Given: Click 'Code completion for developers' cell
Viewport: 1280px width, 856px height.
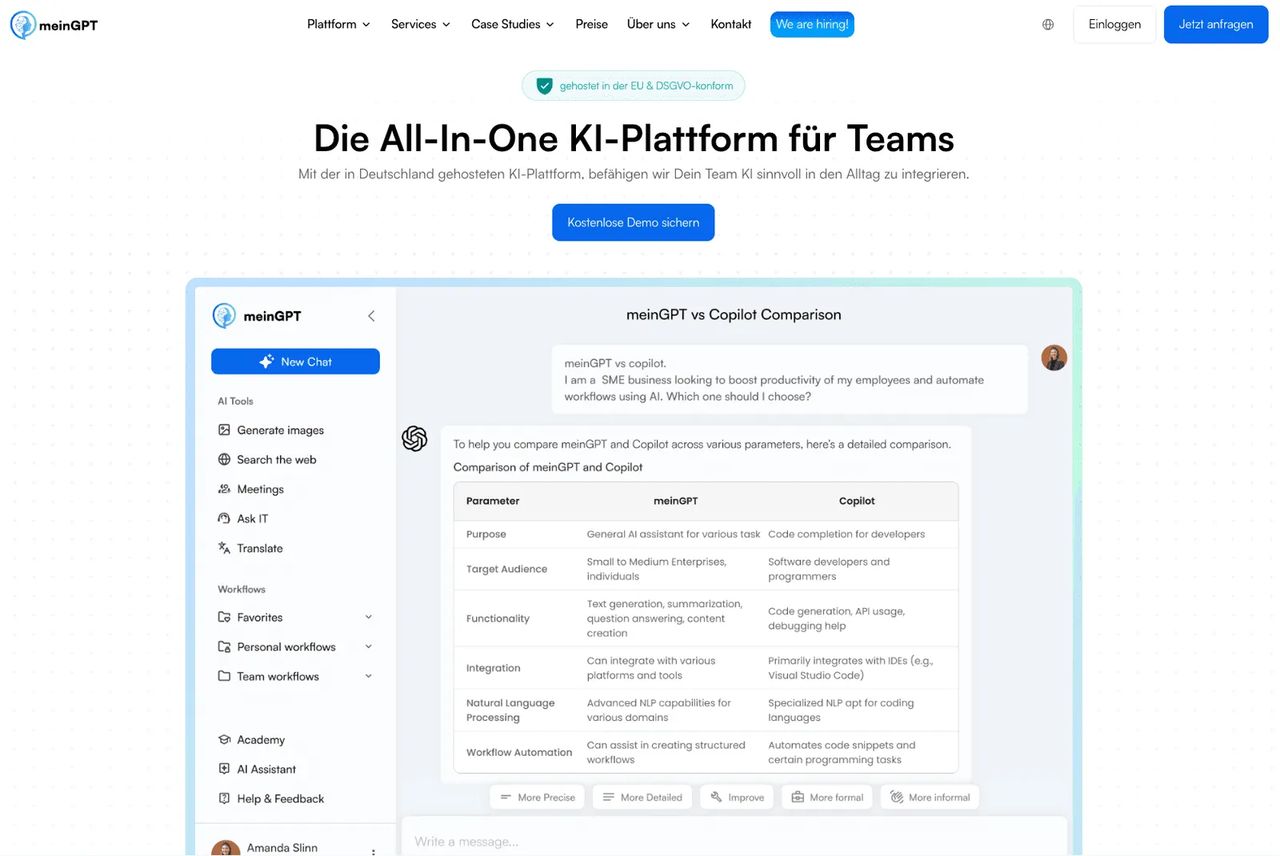Looking at the screenshot, I should tap(847, 534).
